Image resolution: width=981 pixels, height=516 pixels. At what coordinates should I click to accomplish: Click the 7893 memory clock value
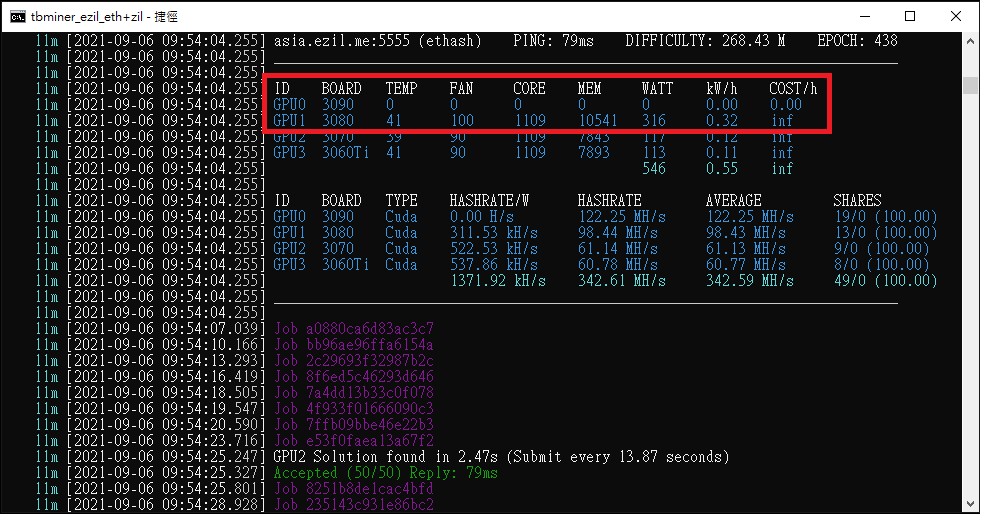click(x=593, y=153)
